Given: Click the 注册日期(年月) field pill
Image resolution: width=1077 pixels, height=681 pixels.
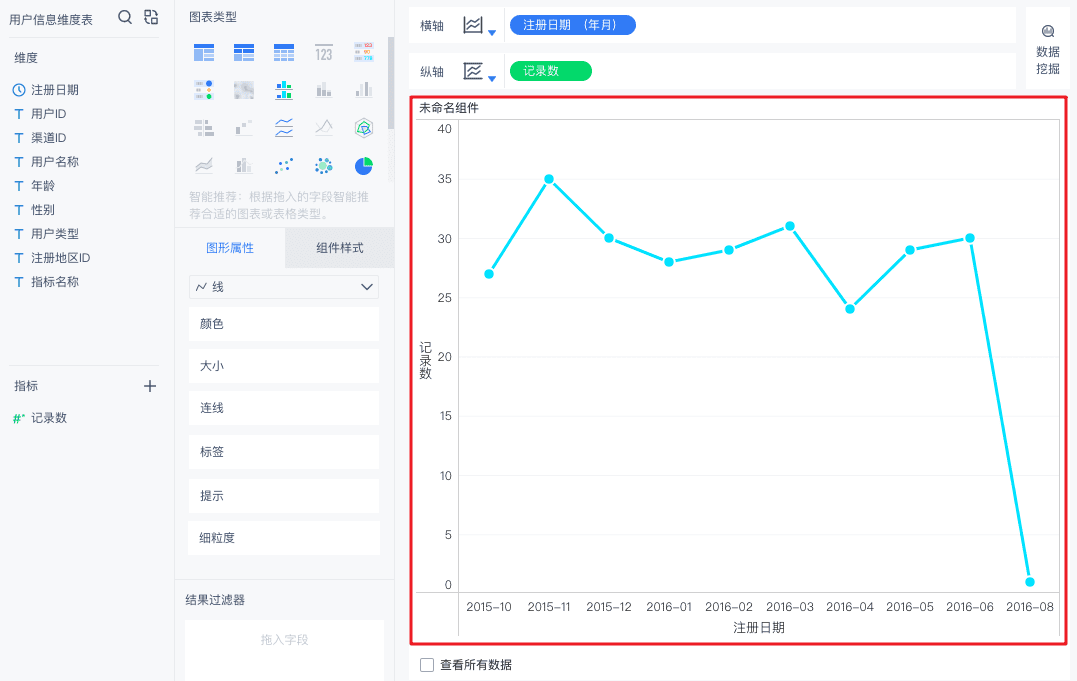Looking at the screenshot, I should [x=573, y=25].
